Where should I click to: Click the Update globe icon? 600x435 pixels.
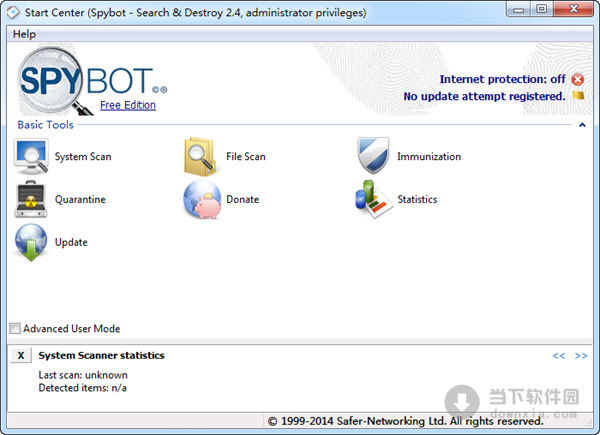click(x=31, y=242)
